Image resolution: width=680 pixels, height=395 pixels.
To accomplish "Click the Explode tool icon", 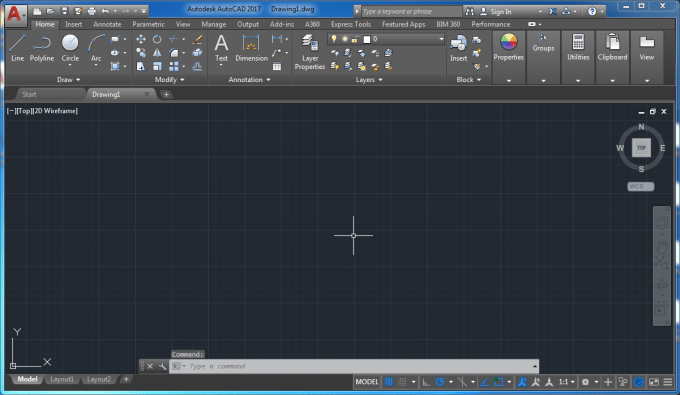I will pyautogui.click(x=197, y=52).
